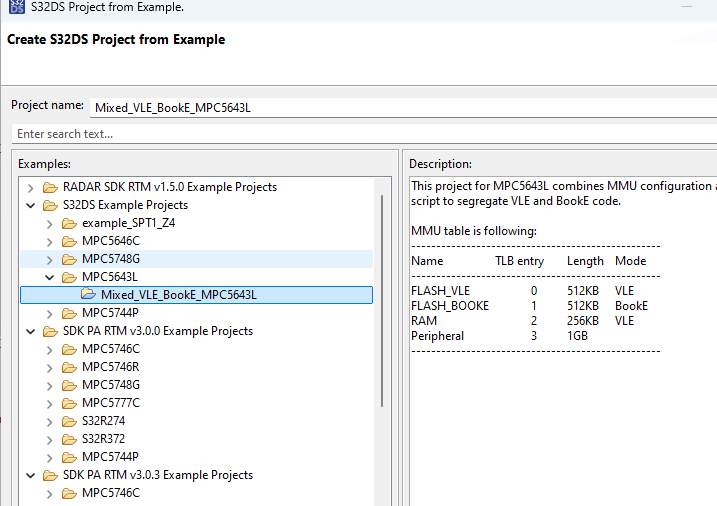Click folder icon of MPC5748G under S32DS Example Projects

(69, 259)
